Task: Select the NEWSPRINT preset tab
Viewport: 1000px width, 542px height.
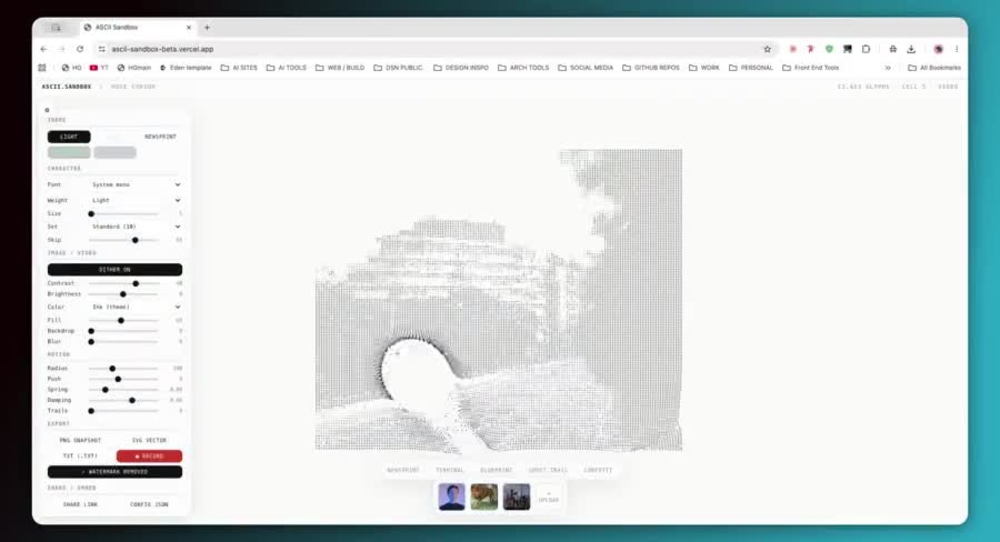Action: [403, 470]
